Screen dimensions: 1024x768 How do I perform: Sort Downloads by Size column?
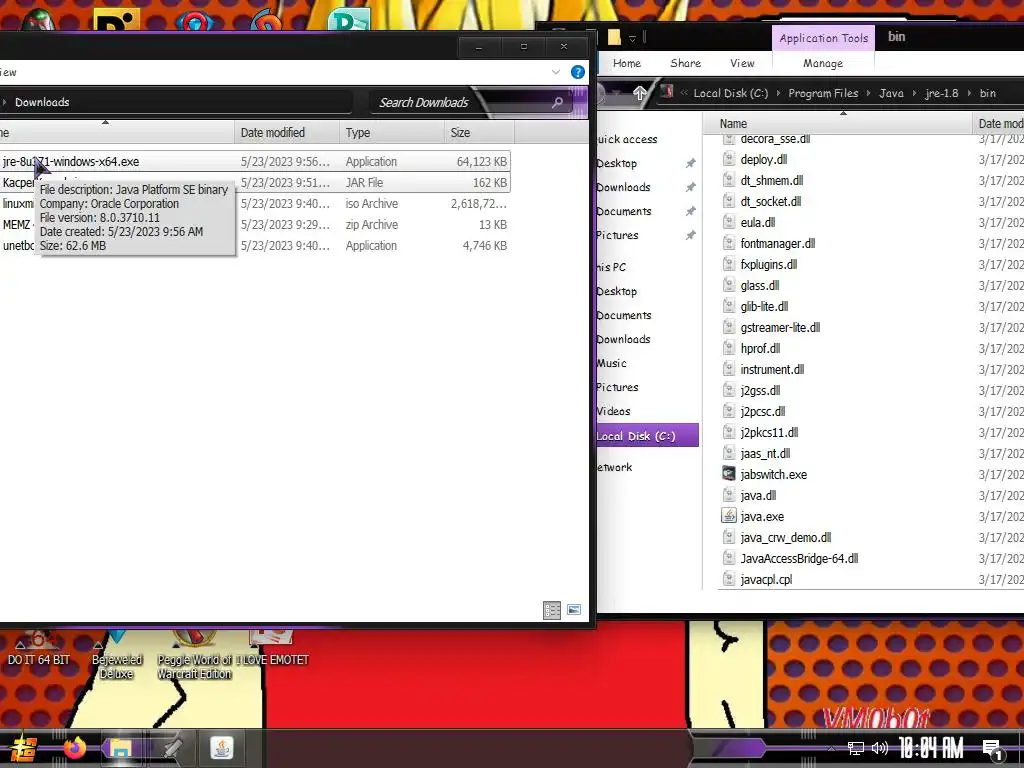point(479,133)
